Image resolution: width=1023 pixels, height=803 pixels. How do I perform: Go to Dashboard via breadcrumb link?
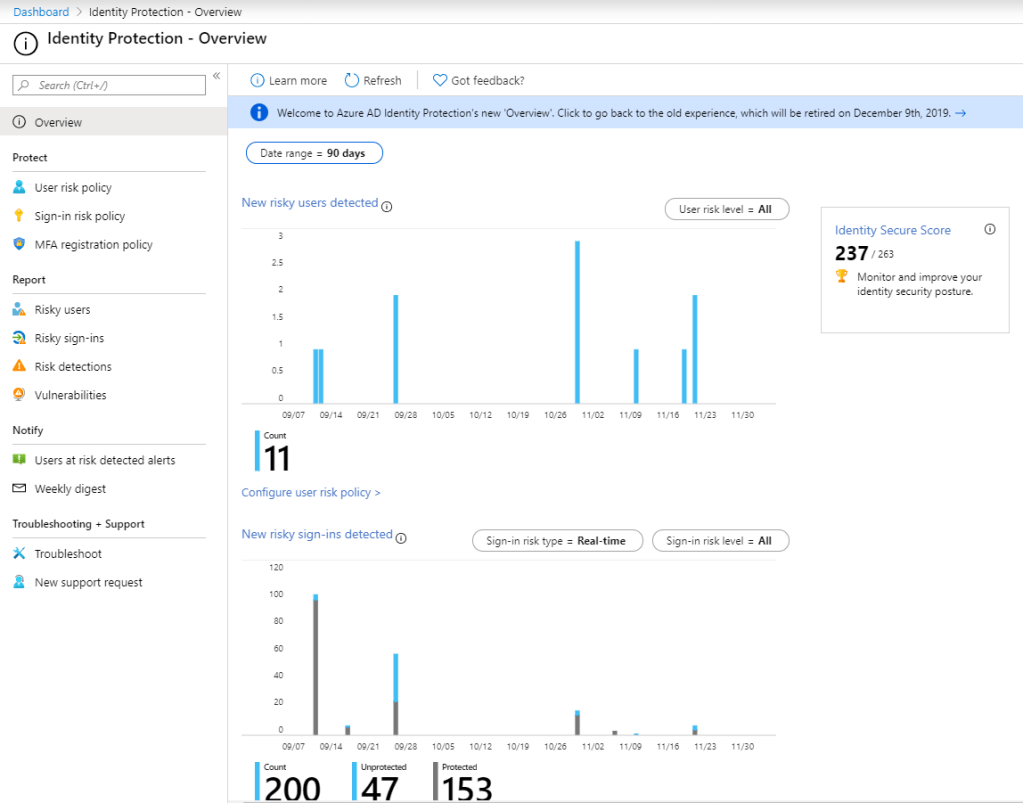click(41, 12)
